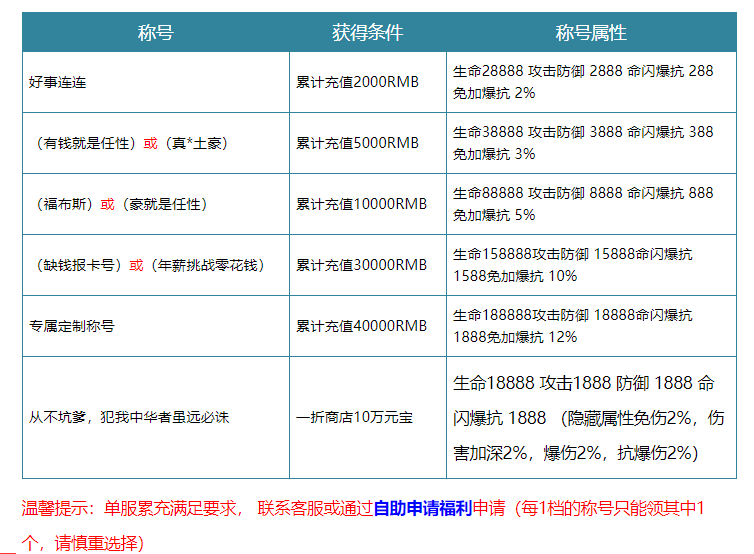
Task: Click the 获得条件 column header
Action: click(368, 32)
